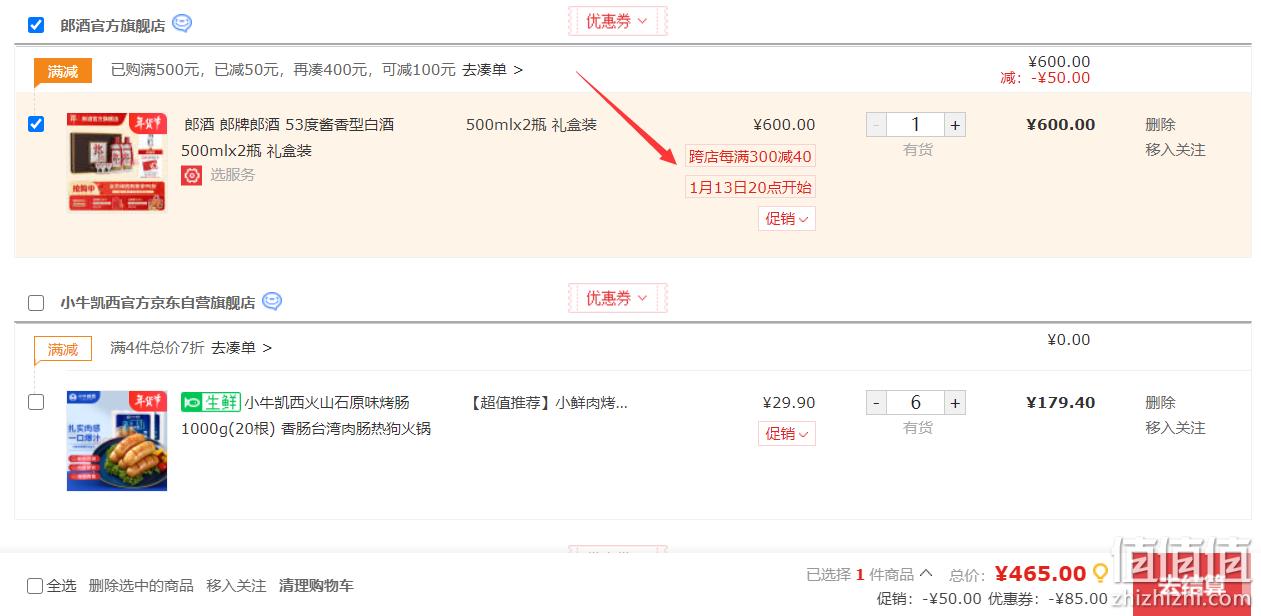This screenshot has width=1261, height=616.
Task: Increase quantity of 烤肠 item
Action: click(955, 402)
